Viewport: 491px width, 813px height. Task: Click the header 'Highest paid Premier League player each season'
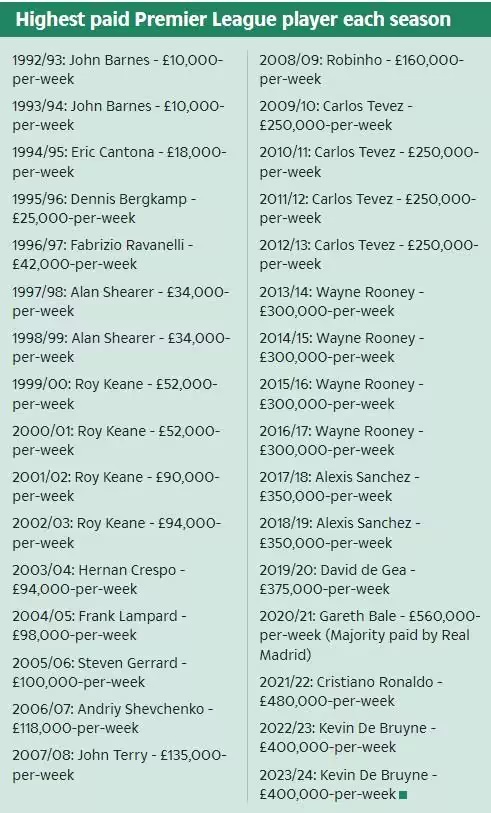tap(233, 19)
